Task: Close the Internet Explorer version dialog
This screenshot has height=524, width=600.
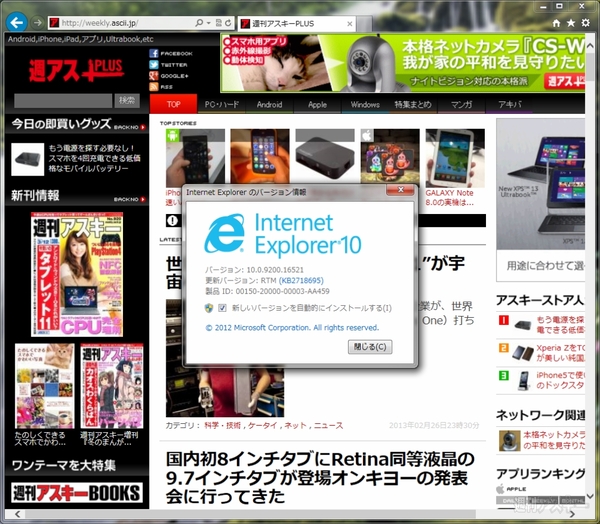Action: pyautogui.click(x=400, y=189)
